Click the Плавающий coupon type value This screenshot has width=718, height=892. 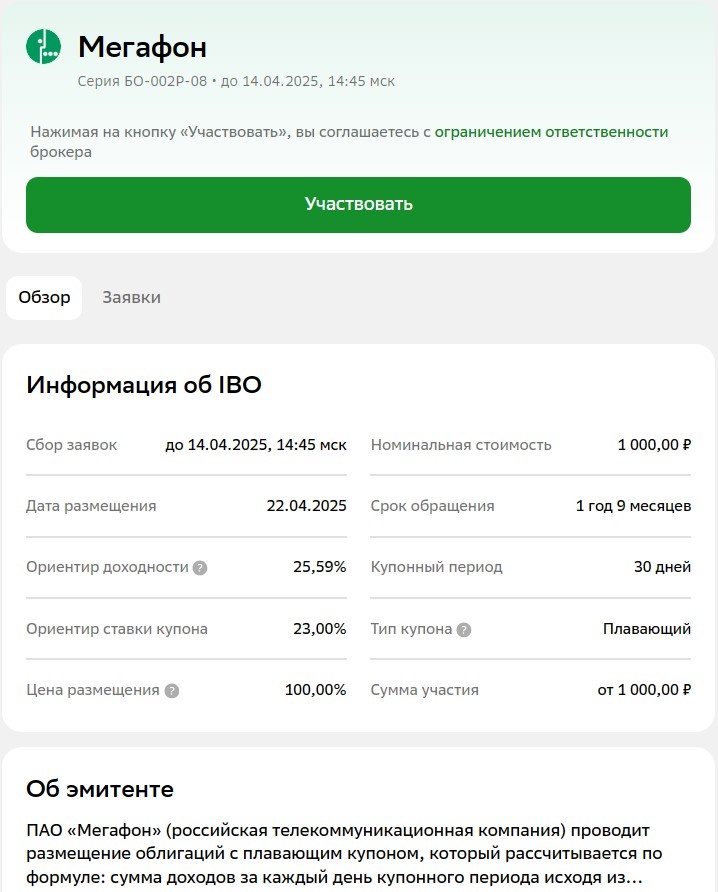[646, 629]
